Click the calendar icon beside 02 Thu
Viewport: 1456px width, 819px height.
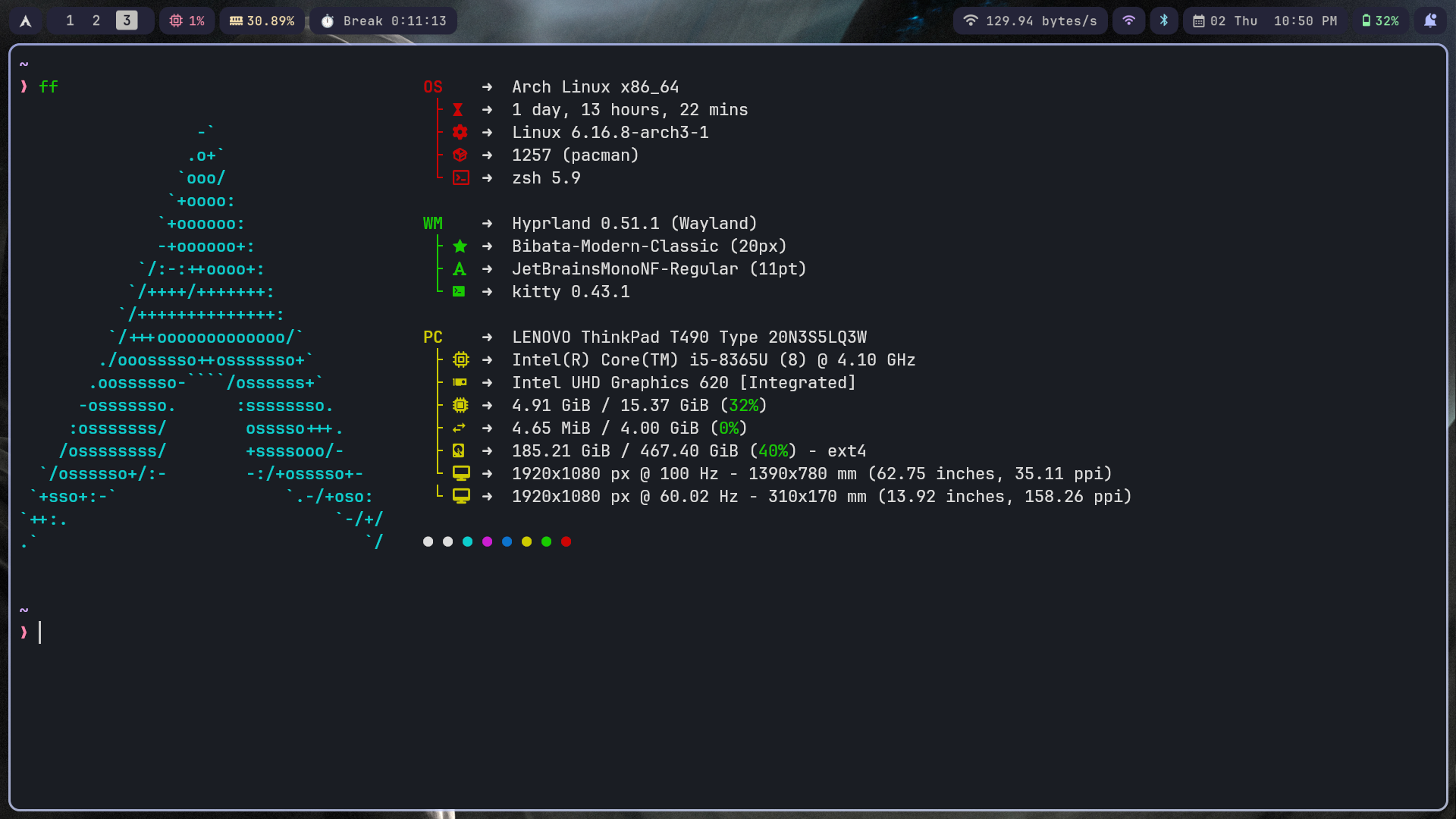[x=1199, y=21]
